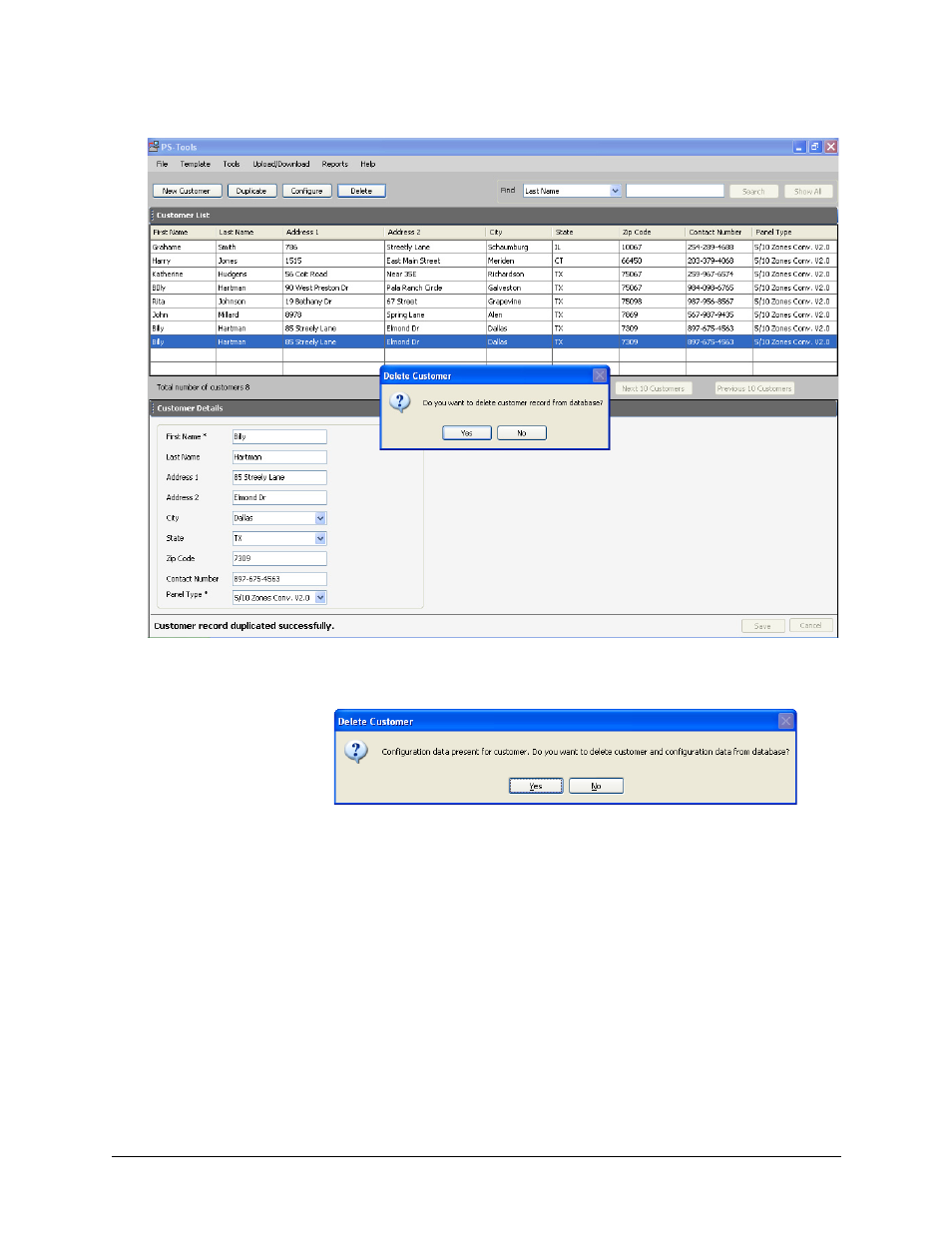The height and width of the screenshot is (1233, 952).
Task: Sort by Last Name column header
Action: [x=249, y=232]
